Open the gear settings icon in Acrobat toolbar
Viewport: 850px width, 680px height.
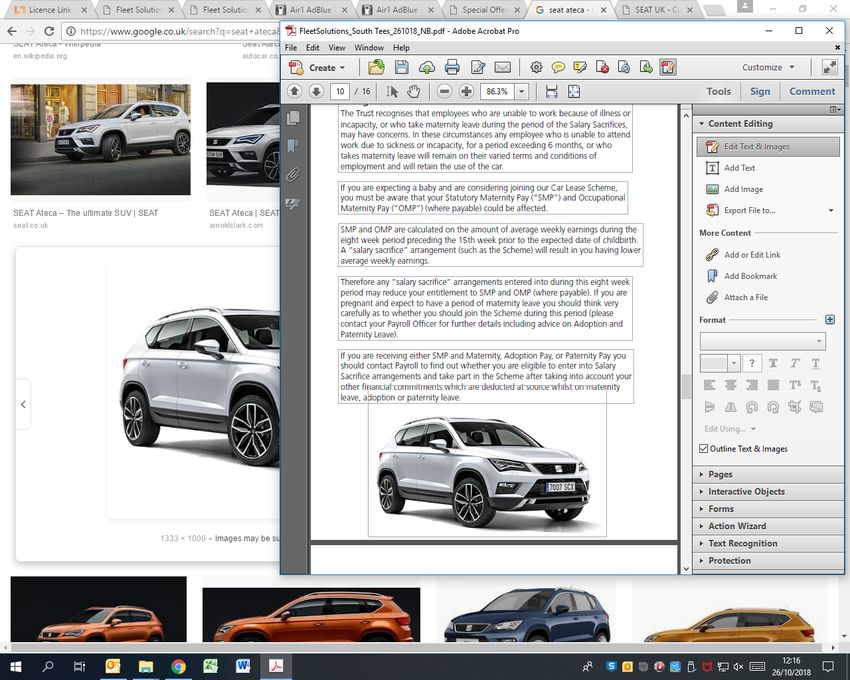click(x=536, y=67)
